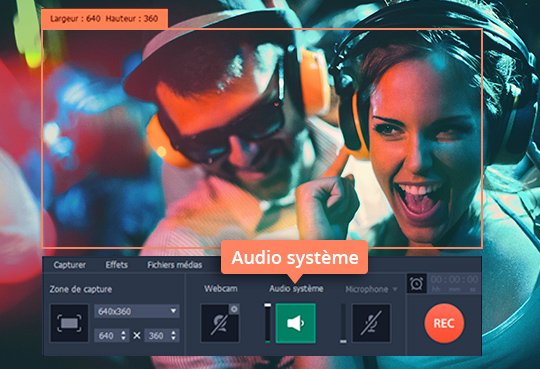The image size is (540, 369).
Task: Open webcam settings gear icon
Action: (234, 309)
